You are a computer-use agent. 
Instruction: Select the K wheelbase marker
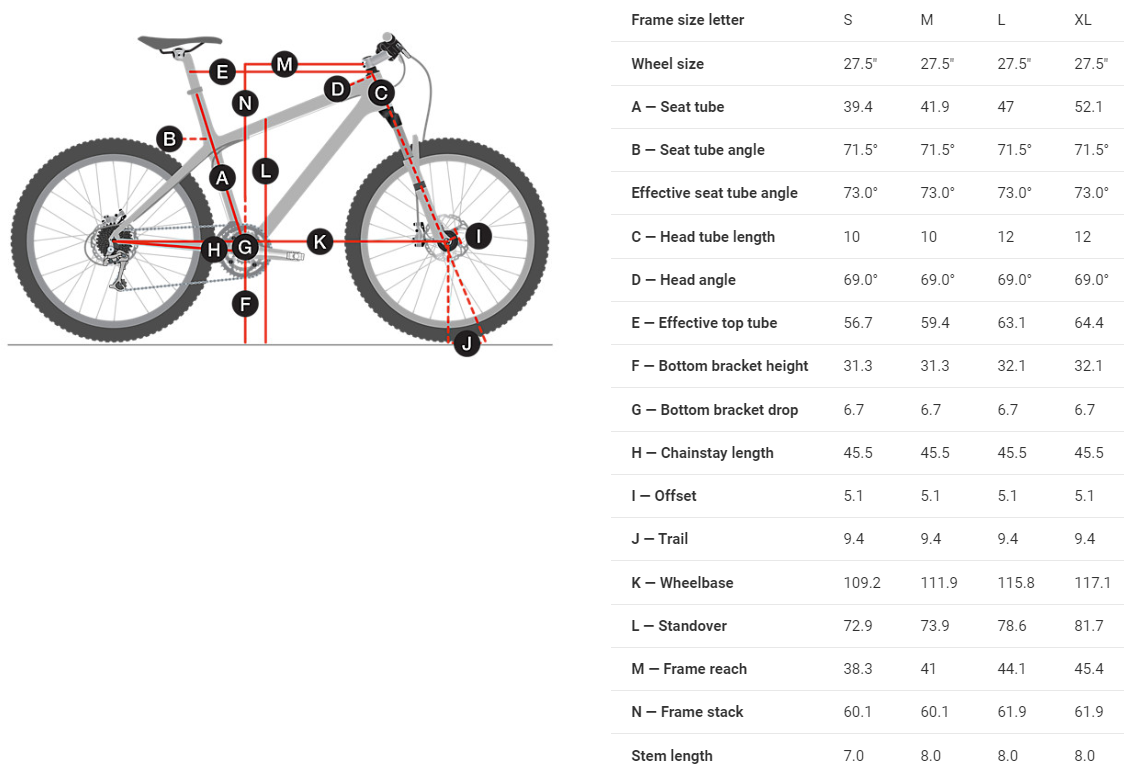(x=319, y=241)
